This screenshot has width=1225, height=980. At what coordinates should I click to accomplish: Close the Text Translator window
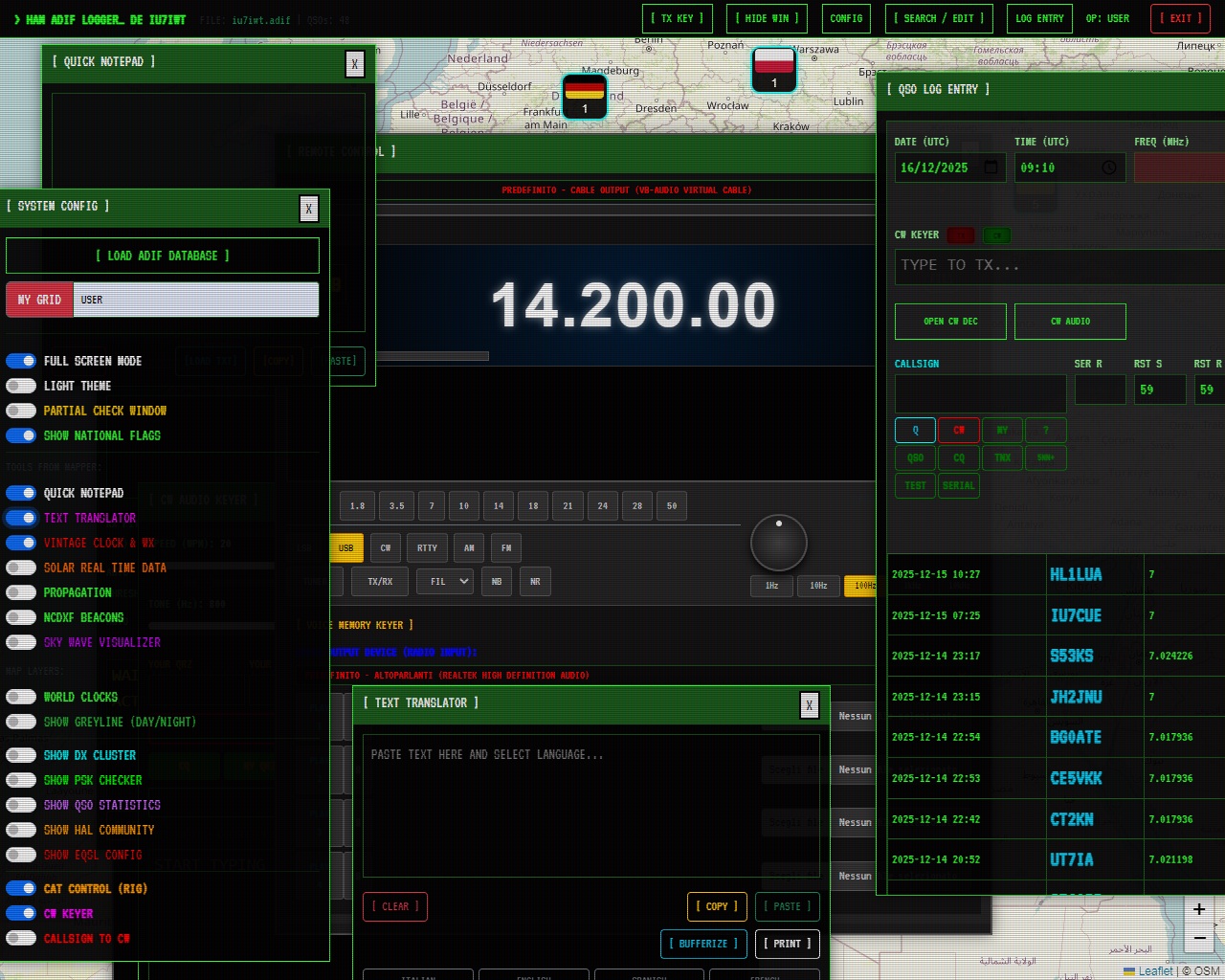[809, 705]
